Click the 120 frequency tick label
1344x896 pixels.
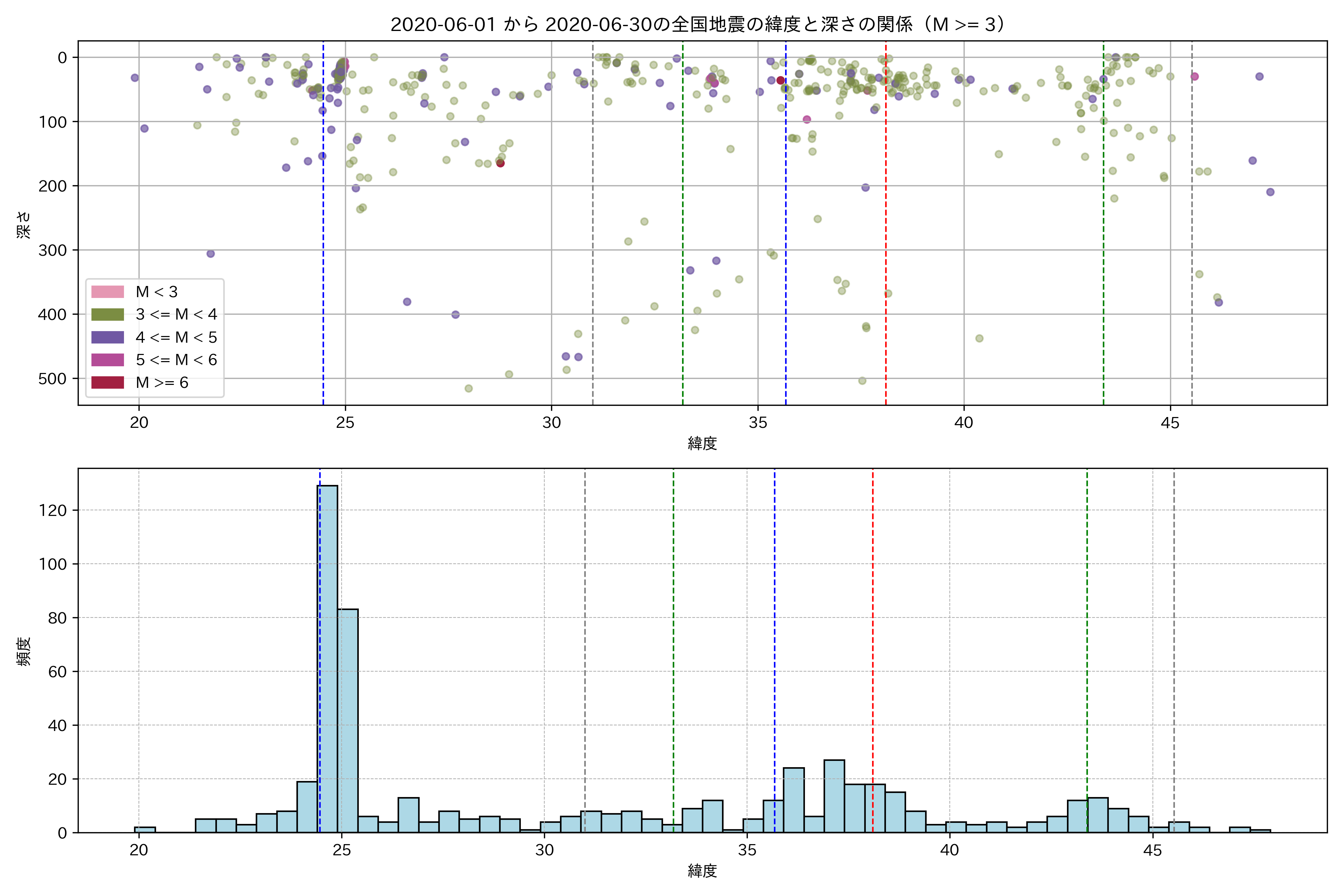(53, 510)
